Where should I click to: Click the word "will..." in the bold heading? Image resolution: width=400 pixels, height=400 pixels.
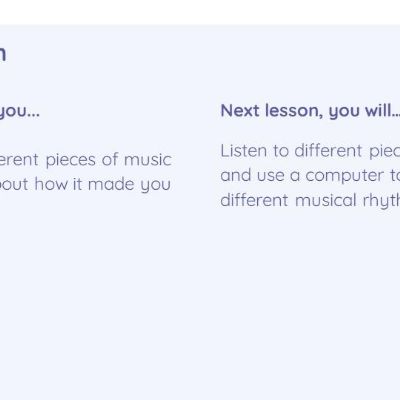point(382,110)
